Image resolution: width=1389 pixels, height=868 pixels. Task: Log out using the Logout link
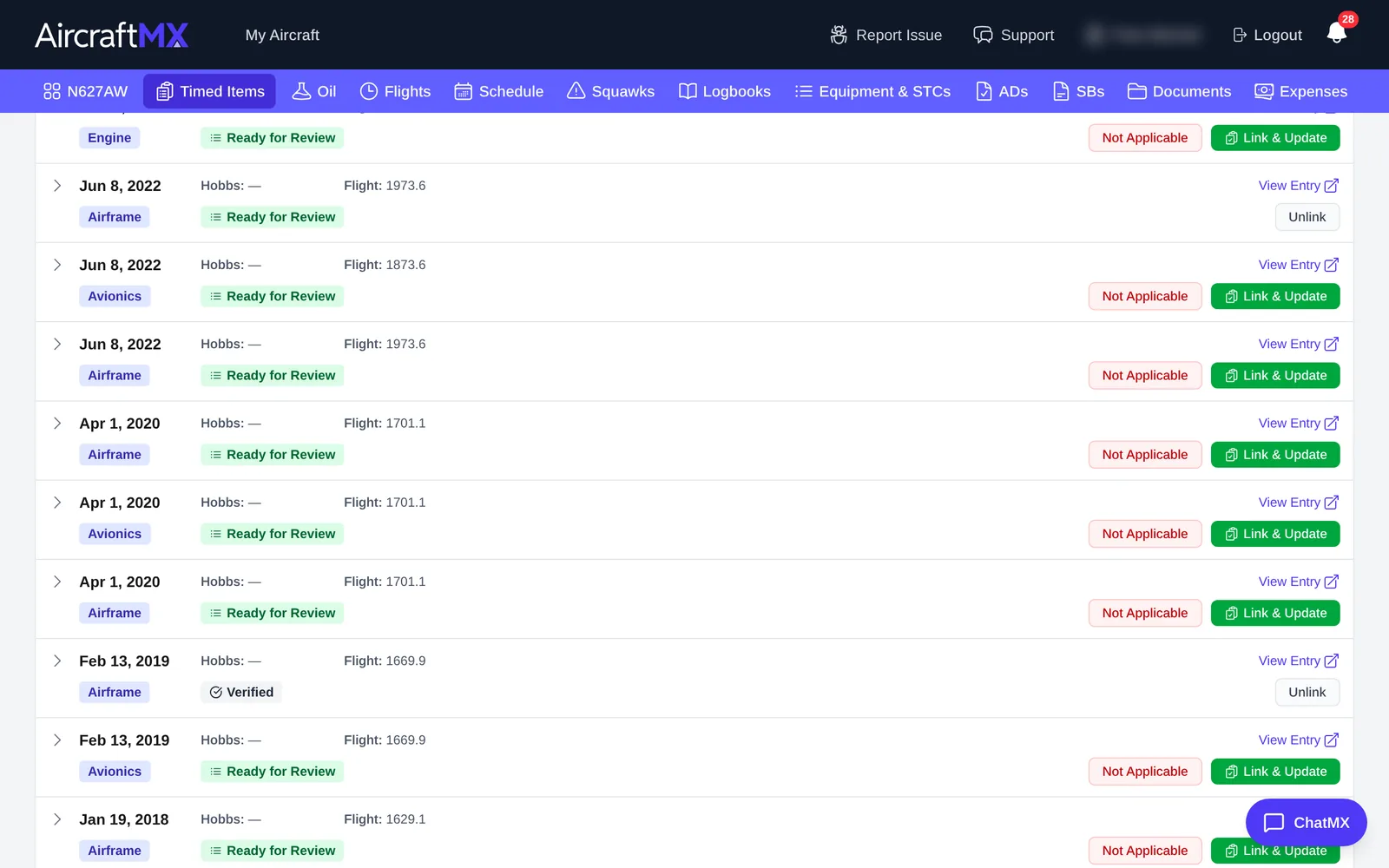[1267, 35]
